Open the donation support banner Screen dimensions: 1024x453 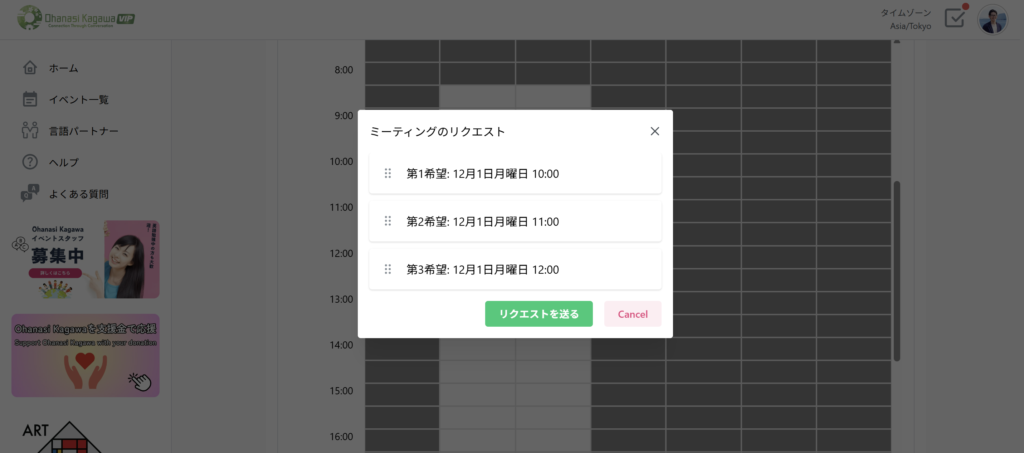coord(85,355)
